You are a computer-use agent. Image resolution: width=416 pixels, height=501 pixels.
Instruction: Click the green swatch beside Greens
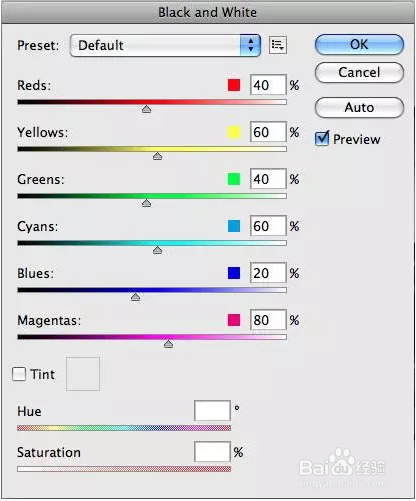[x=234, y=179]
